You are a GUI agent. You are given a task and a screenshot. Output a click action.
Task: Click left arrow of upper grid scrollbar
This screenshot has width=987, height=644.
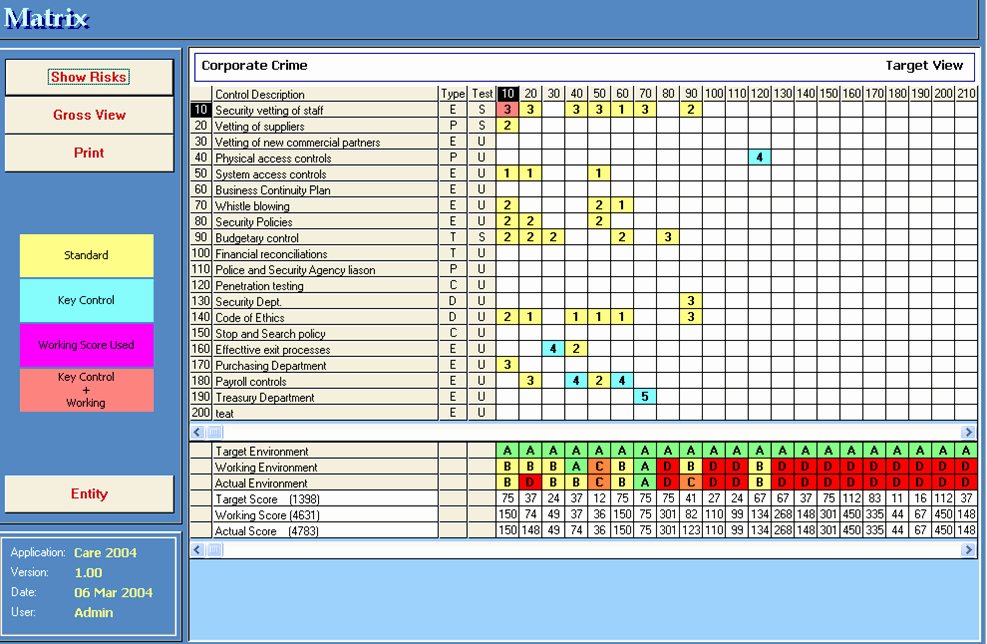click(197, 432)
